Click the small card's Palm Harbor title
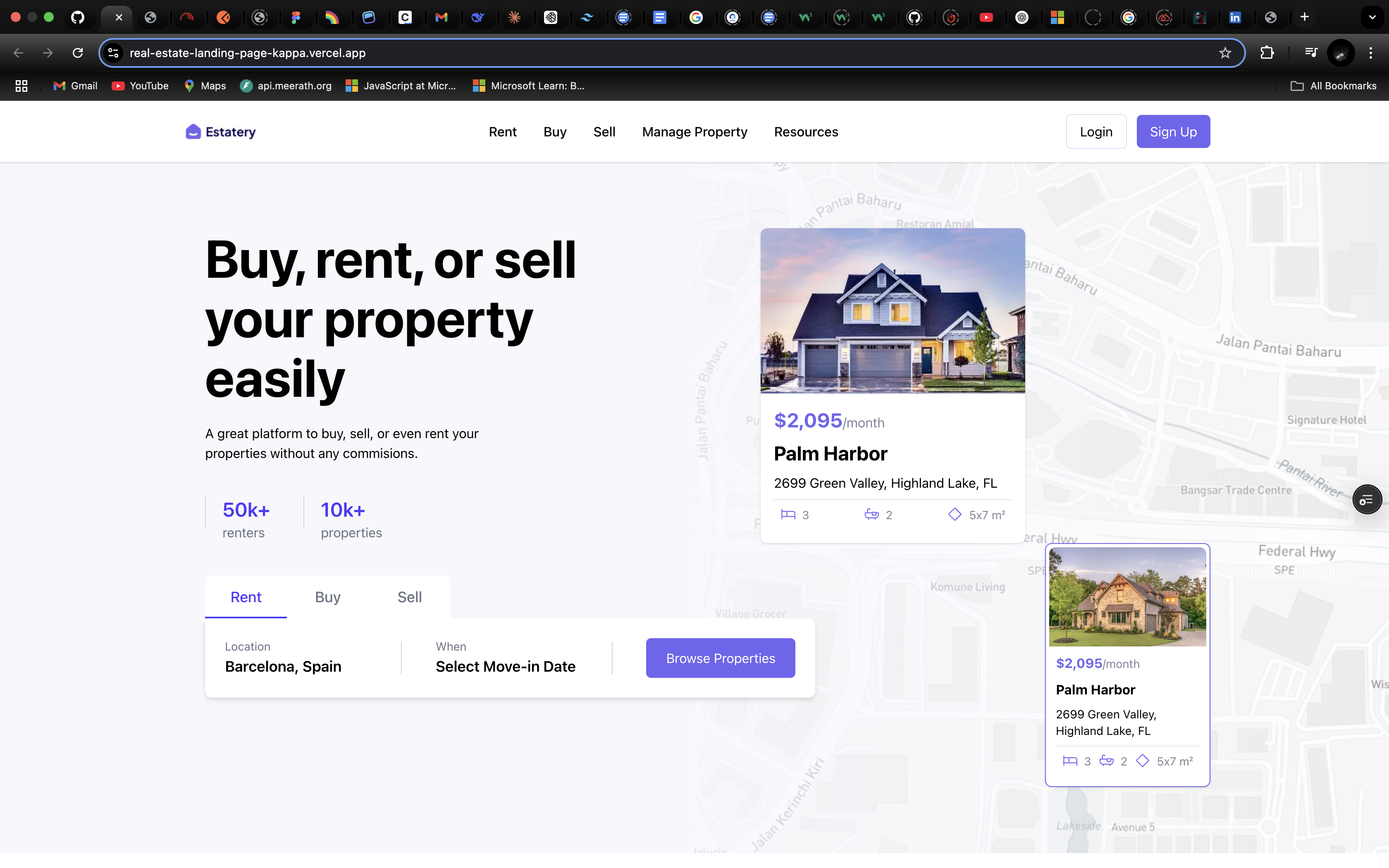The image size is (1389, 868). click(1095, 689)
